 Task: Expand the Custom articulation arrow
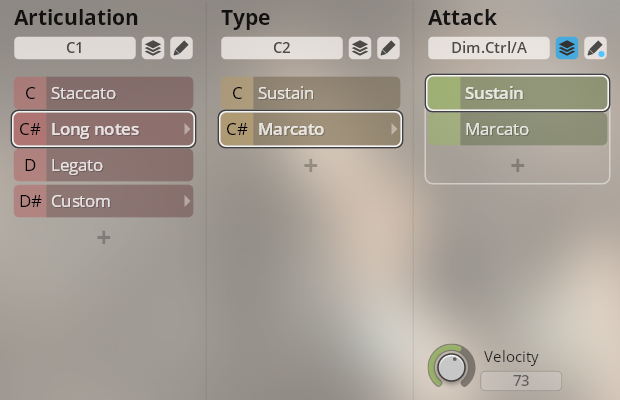[187, 201]
